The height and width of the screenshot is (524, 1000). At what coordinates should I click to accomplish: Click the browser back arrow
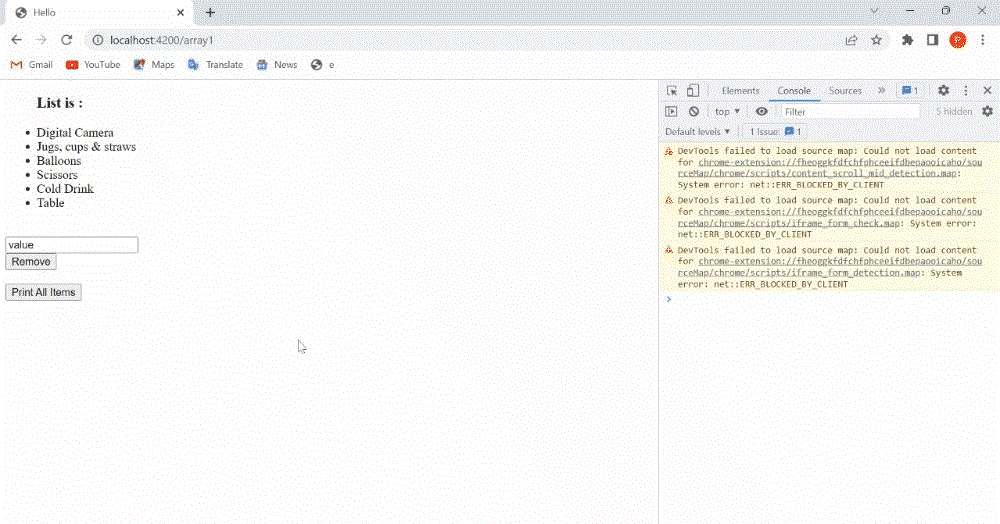coord(17,40)
